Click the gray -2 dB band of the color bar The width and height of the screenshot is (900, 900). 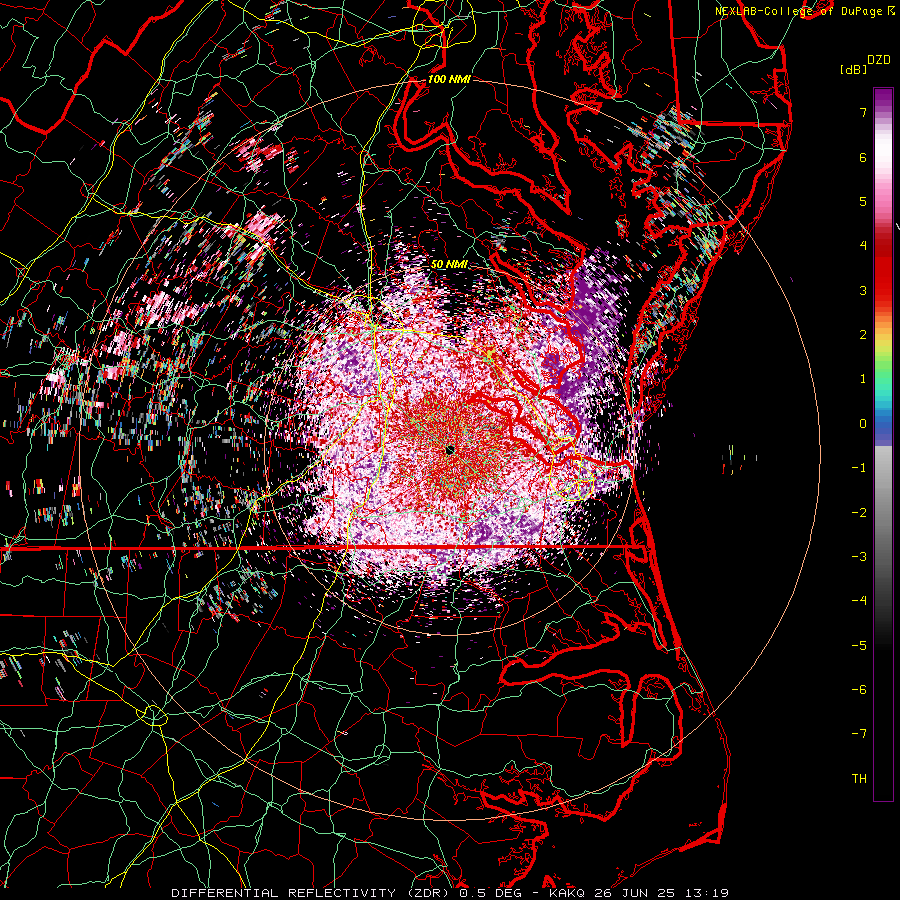pyautogui.click(x=883, y=513)
